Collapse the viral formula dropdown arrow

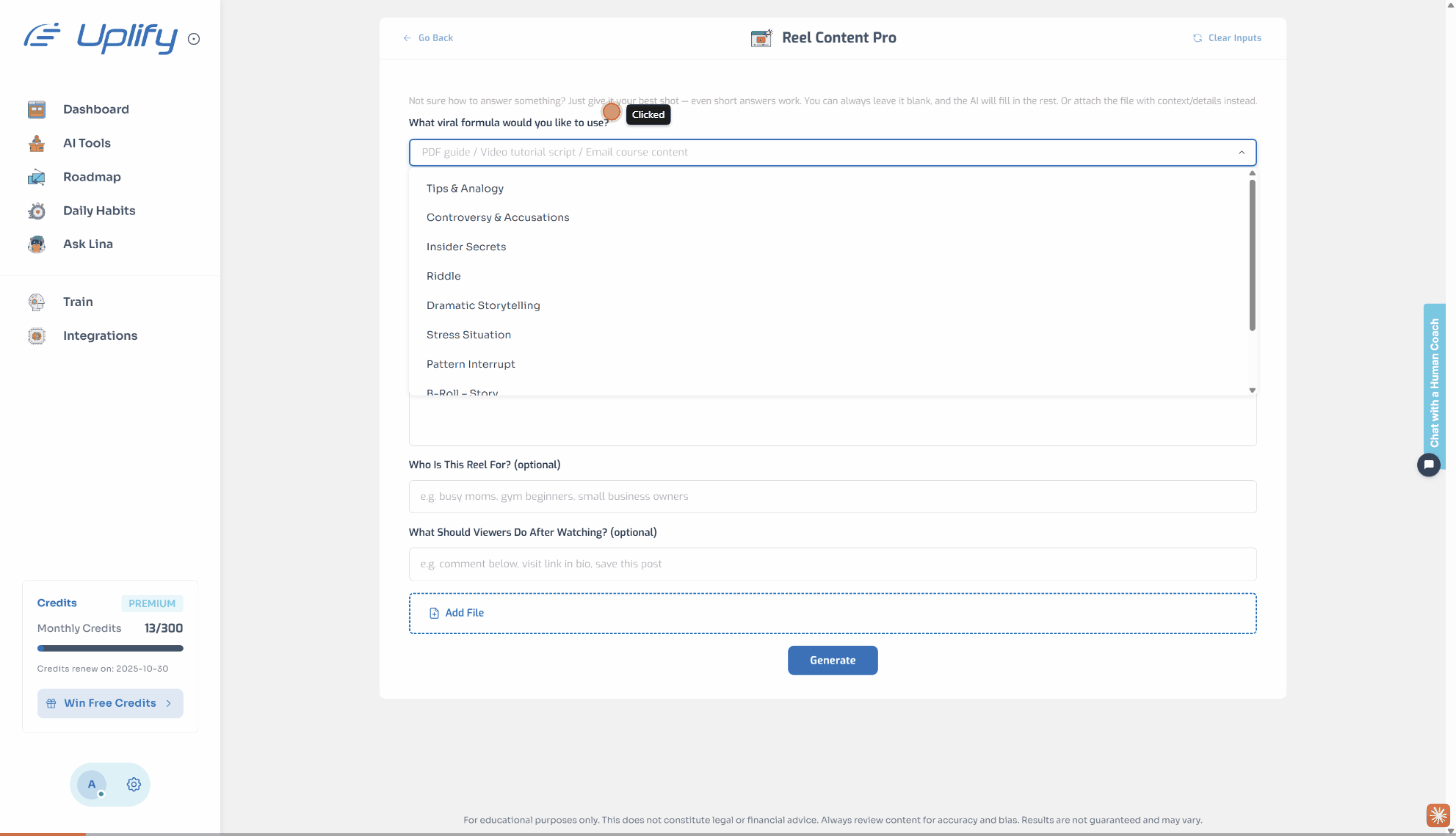click(x=1241, y=153)
